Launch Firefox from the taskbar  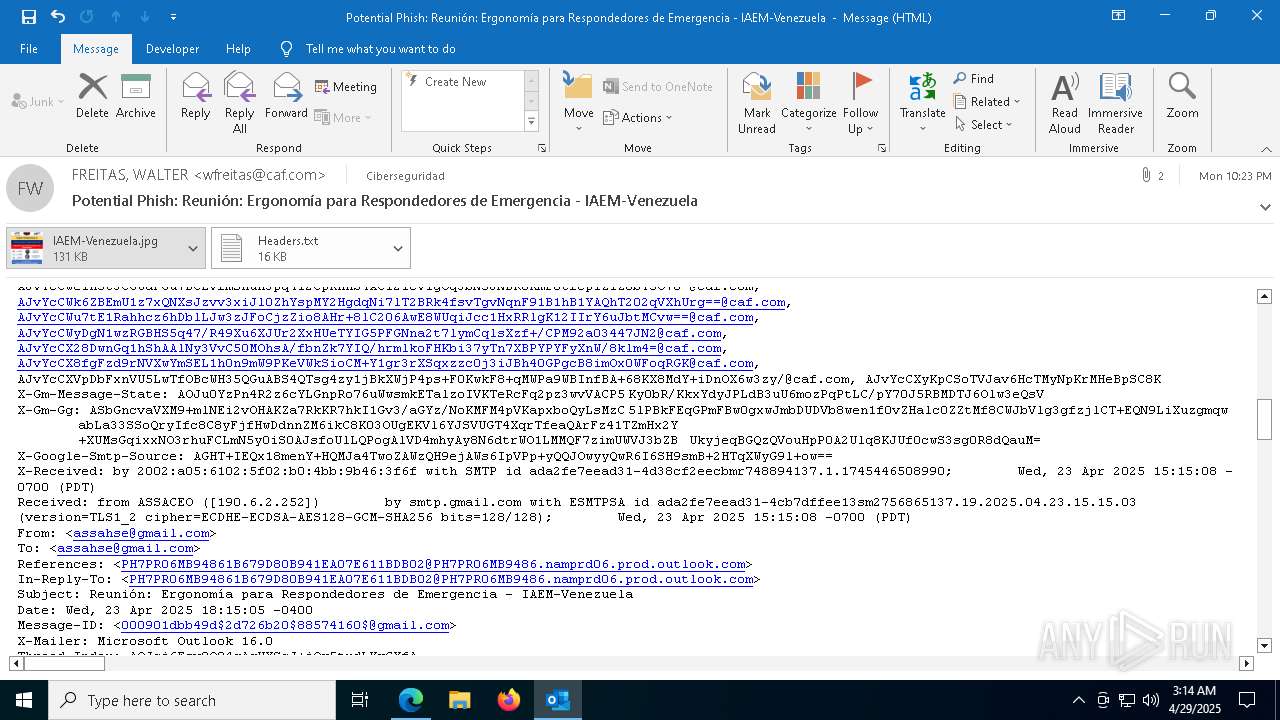click(x=509, y=700)
